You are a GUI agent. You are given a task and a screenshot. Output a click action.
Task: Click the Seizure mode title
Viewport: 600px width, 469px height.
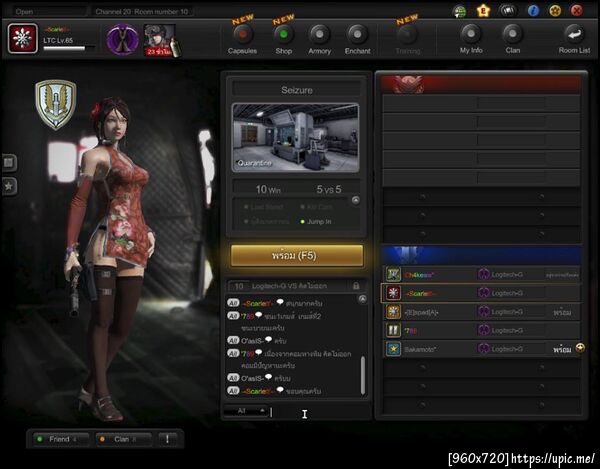tap(297, 90)
